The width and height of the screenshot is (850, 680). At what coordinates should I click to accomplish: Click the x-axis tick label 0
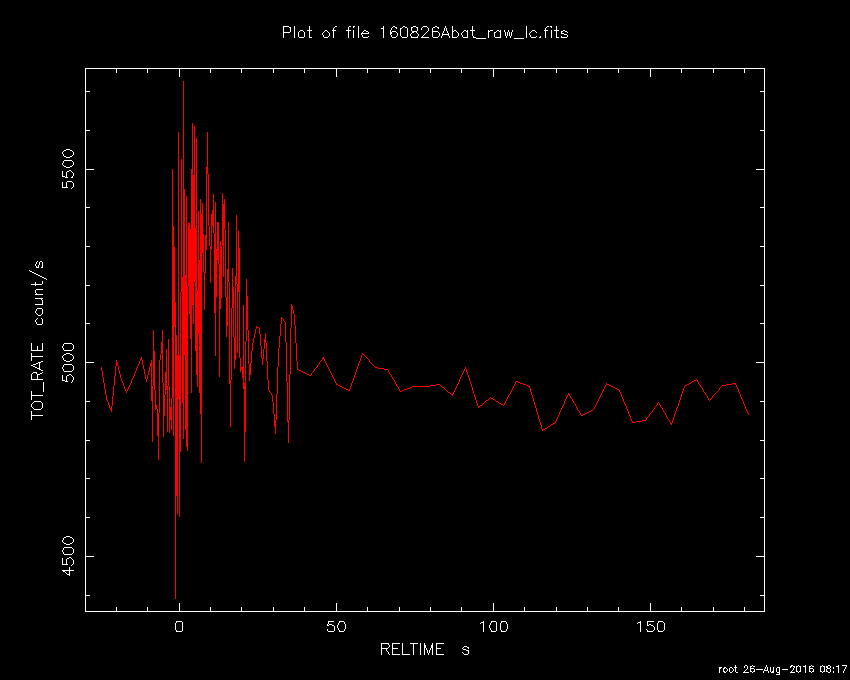[179, 627]
